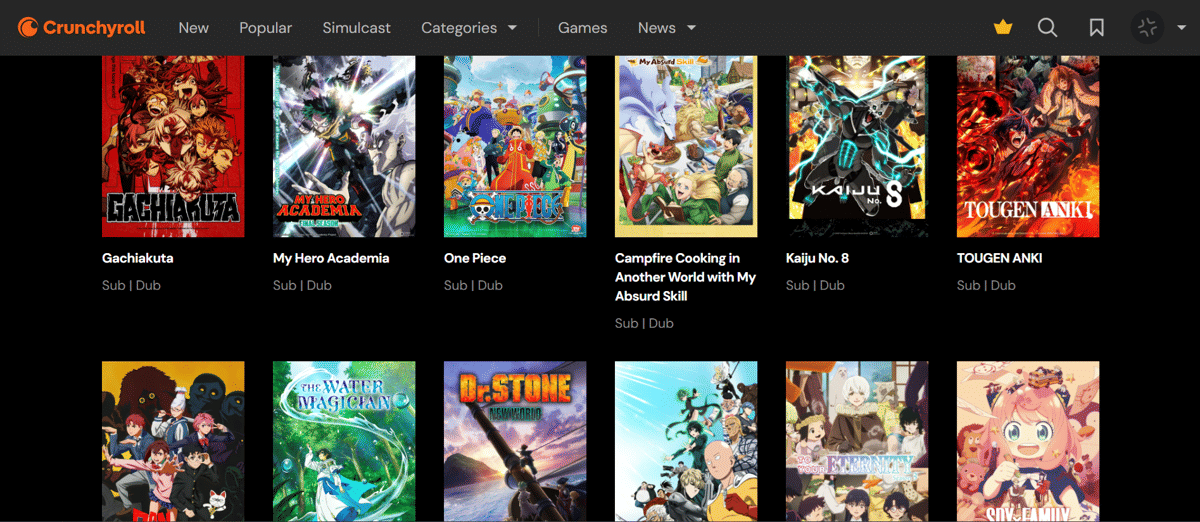Open the TOUGEN ANKI poster
Viewport: 1200px width, 522px height.
pyautogui.click(x=1028, y=146)
